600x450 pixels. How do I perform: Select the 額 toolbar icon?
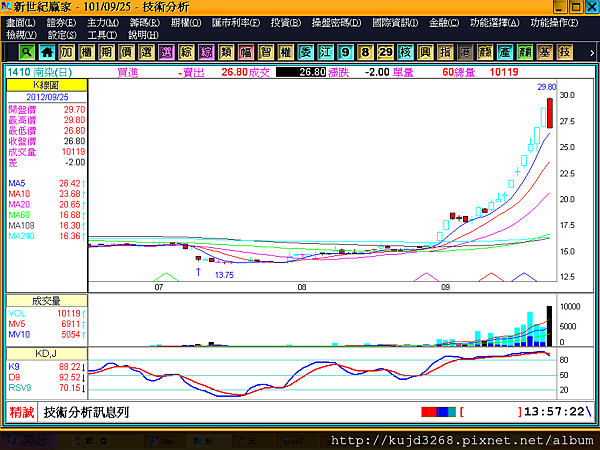[485, 52]
